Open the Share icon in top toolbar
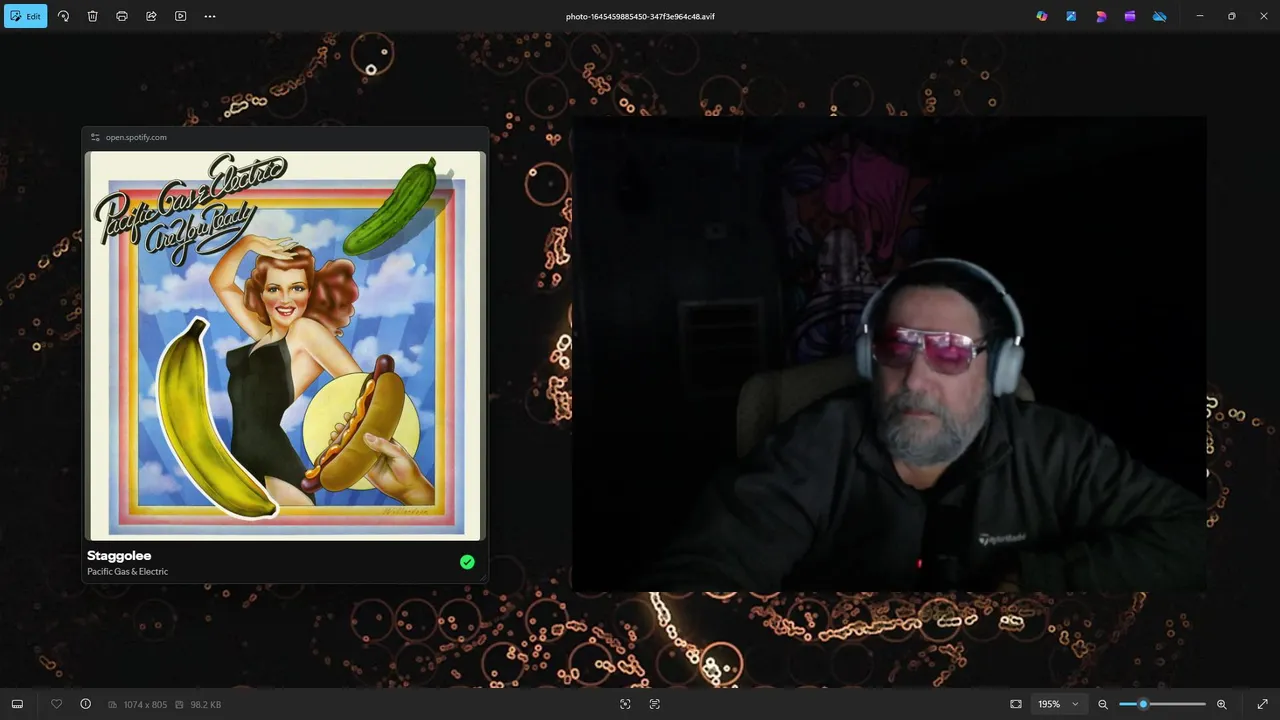 click(x=151, y=16)
